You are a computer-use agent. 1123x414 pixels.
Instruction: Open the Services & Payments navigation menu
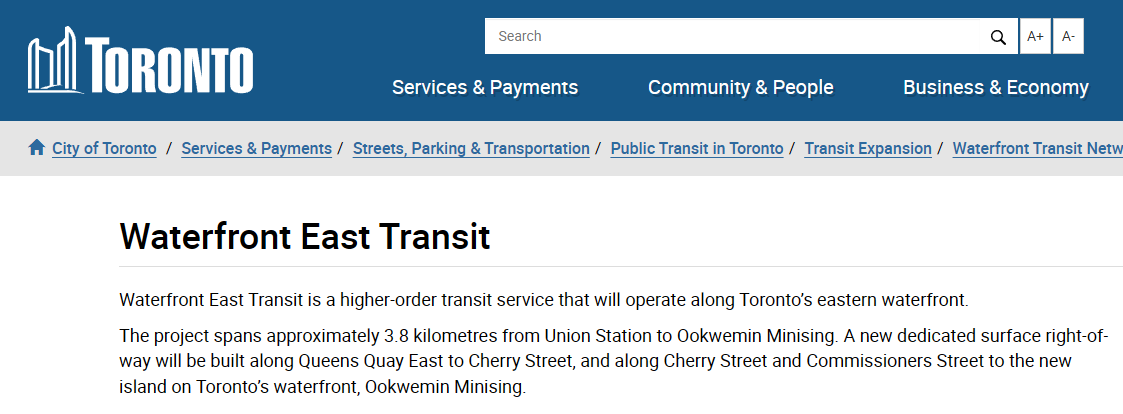pyautogui.click(x=485, y=88)
